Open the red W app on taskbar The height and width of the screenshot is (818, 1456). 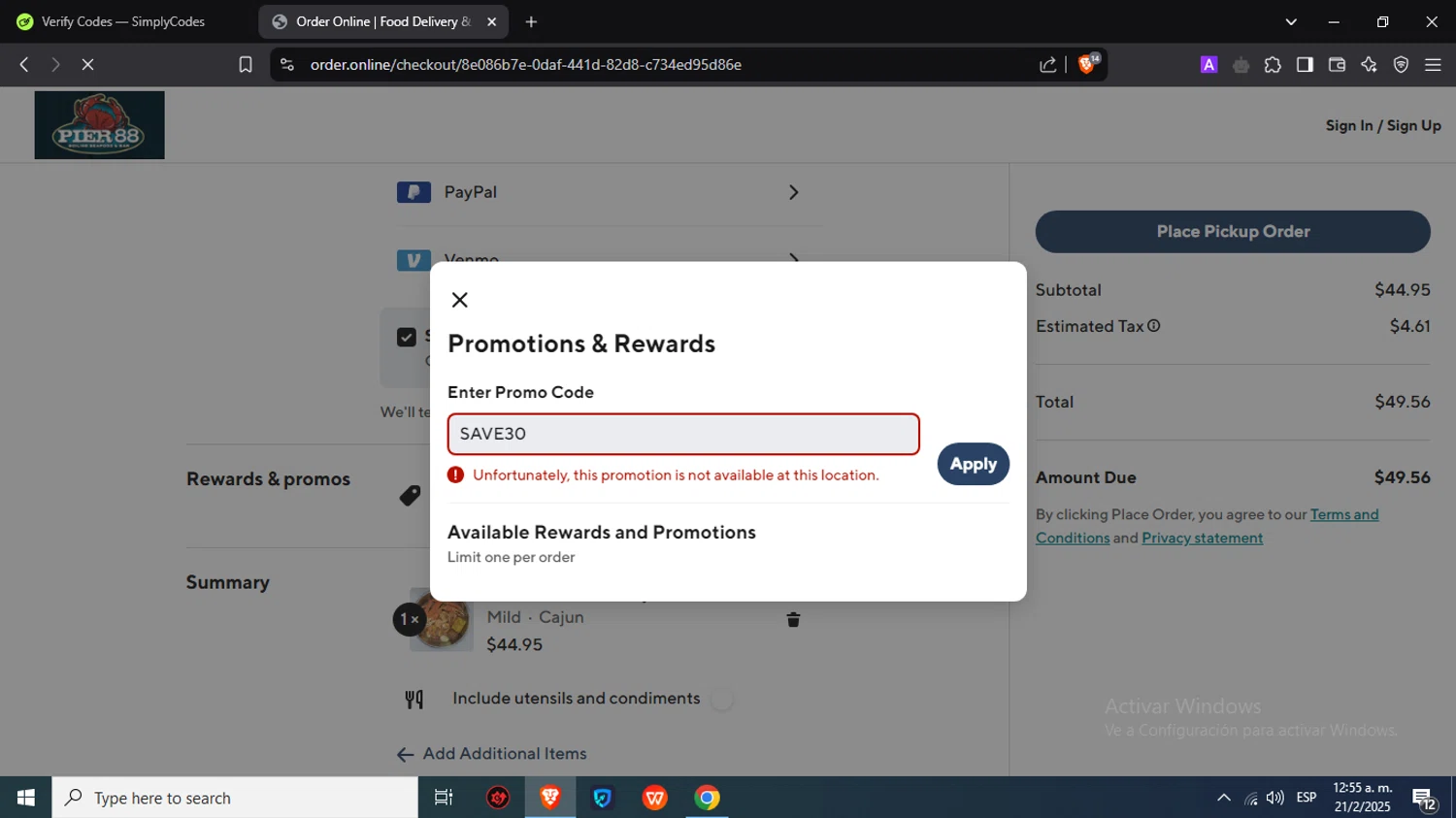pyautogui.click(x=655, y=798)
